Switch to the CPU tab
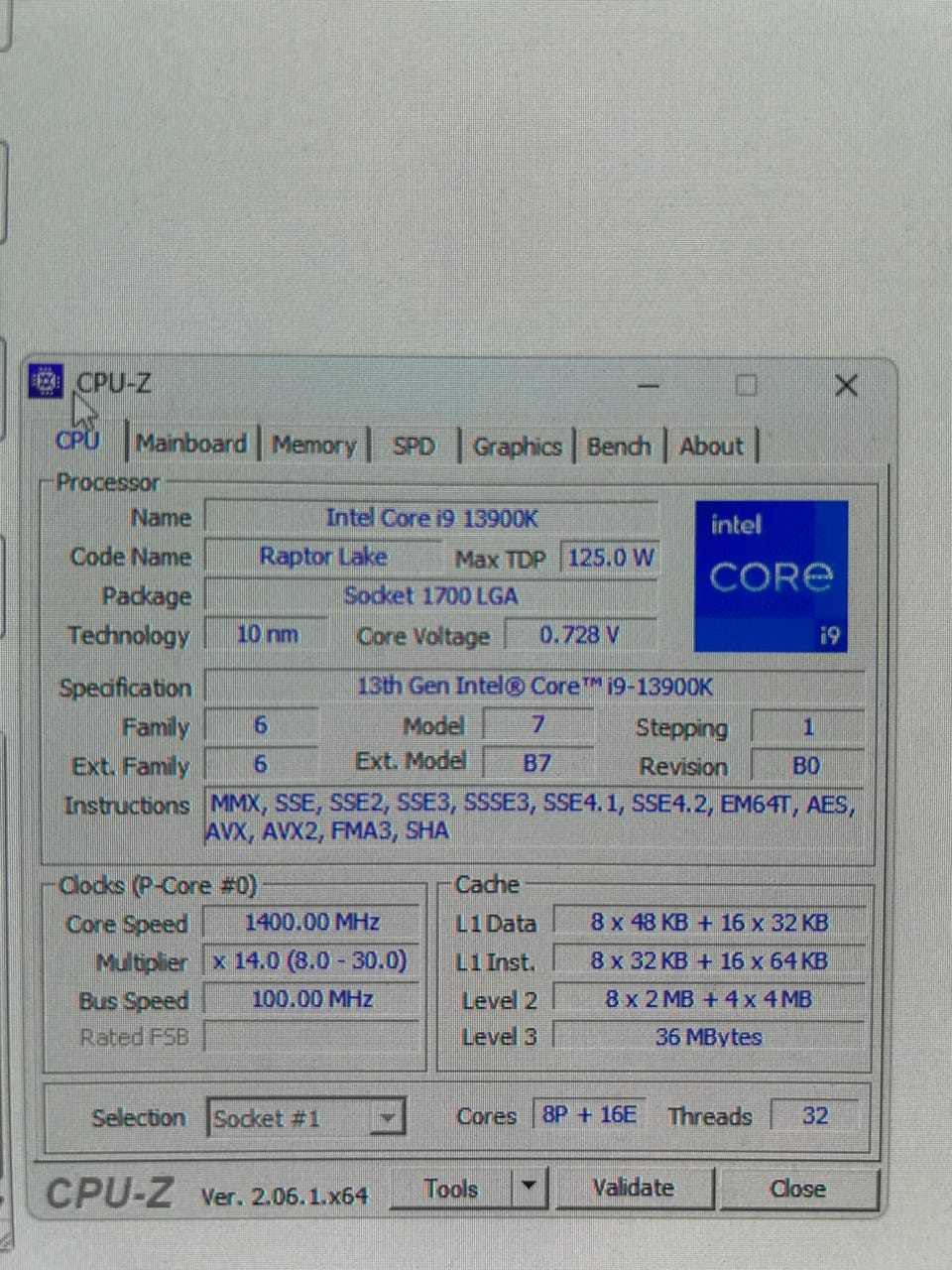This screenshot has width=952, height=1270. click(x=77, y=440)
